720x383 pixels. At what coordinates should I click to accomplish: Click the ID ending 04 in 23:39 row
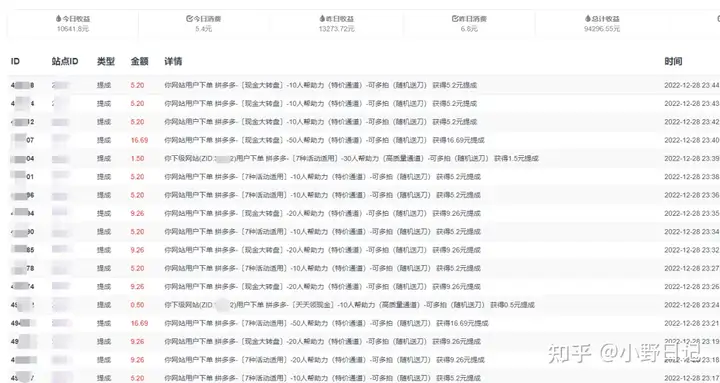(x=22, y=159)
